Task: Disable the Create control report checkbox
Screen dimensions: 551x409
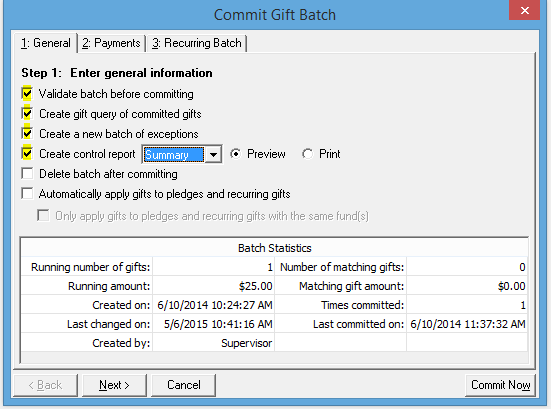Action: pos(27,154)
